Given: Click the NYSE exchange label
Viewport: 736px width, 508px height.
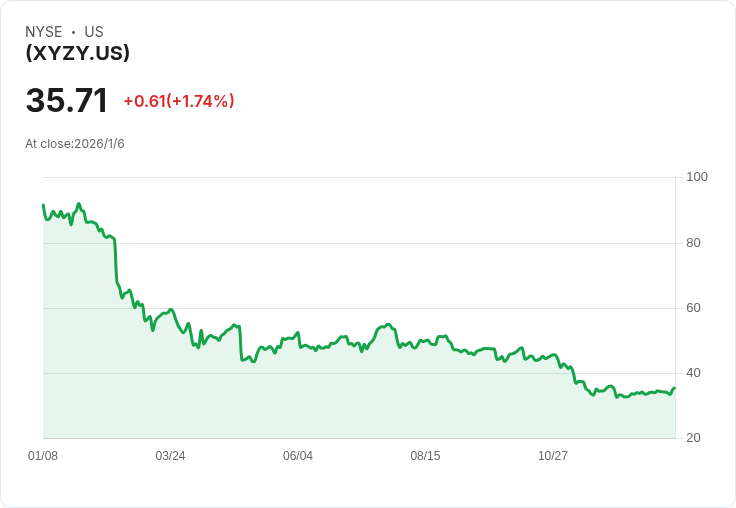Looking at the screenshot, I should 44,32.
